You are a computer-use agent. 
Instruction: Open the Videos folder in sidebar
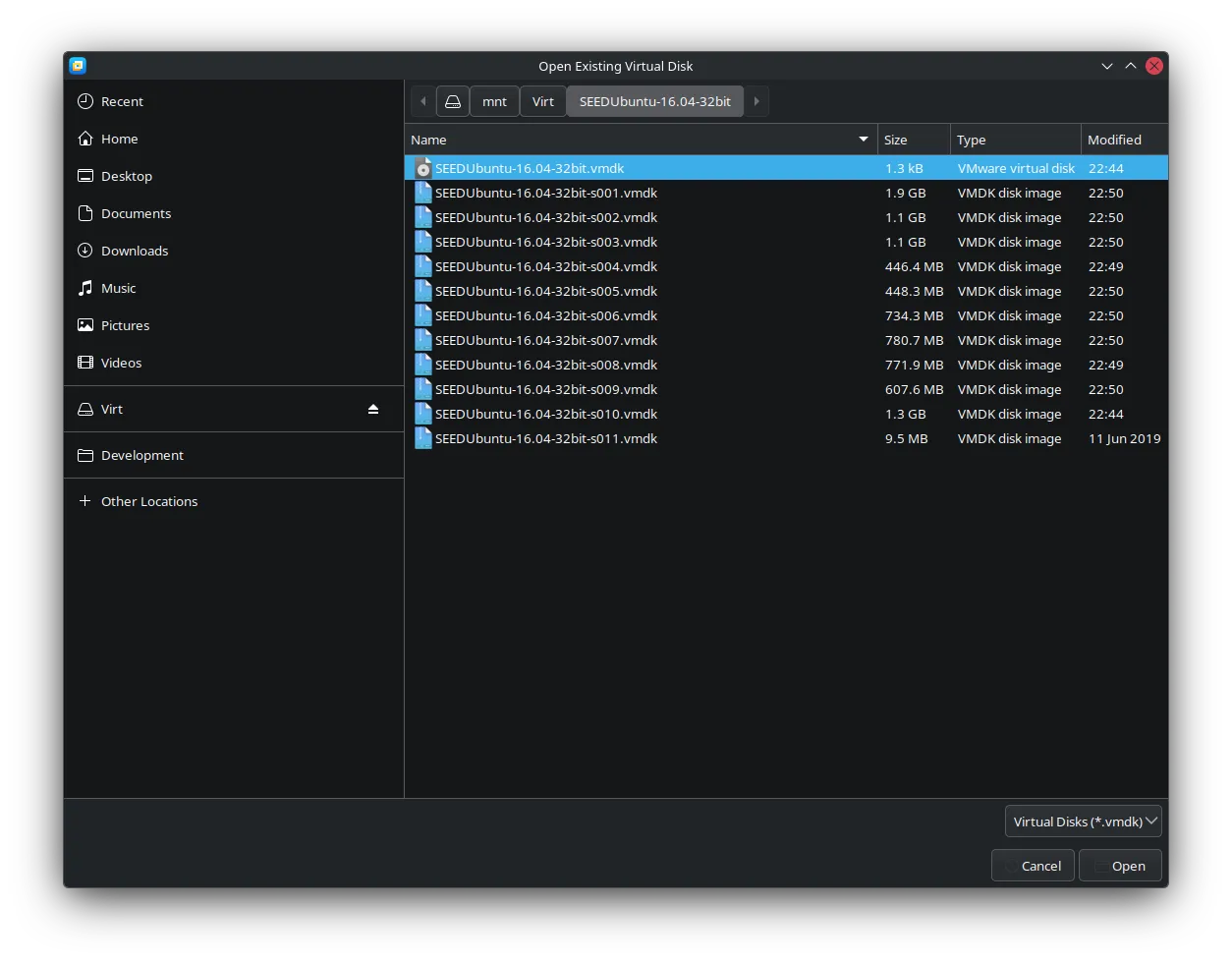234,363
